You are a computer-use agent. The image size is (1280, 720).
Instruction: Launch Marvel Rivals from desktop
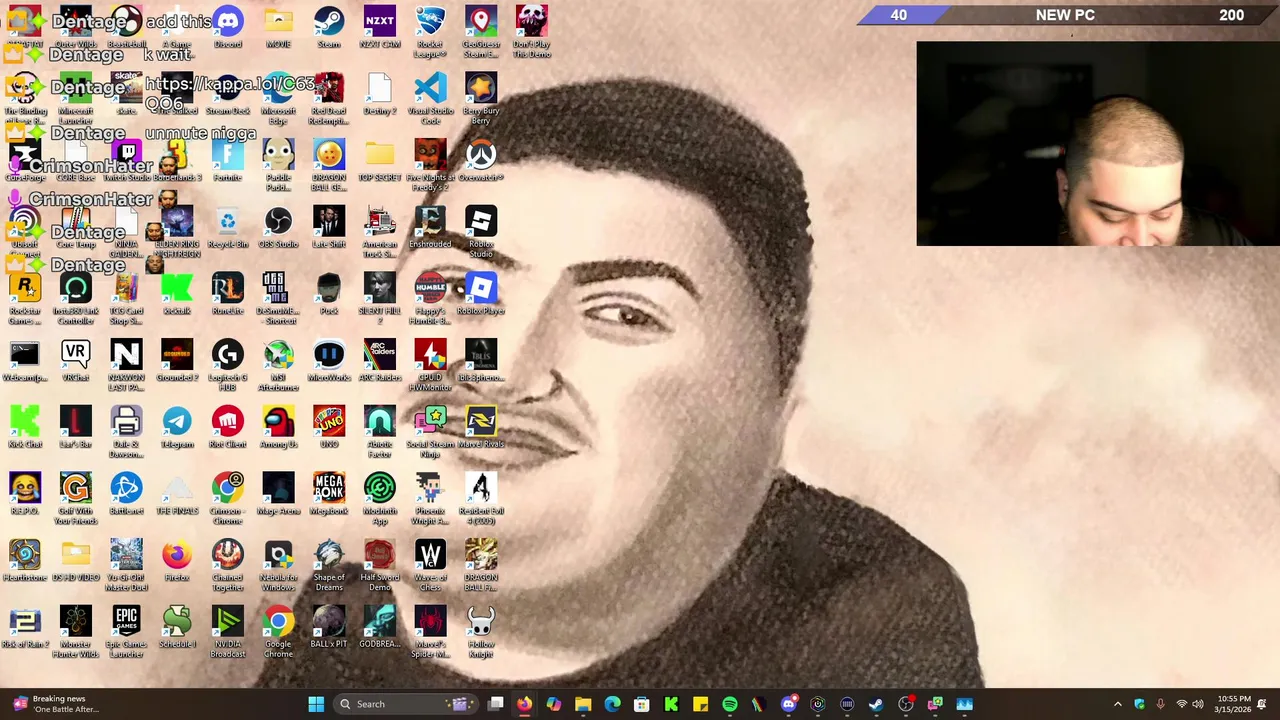[x=481, y=427]
